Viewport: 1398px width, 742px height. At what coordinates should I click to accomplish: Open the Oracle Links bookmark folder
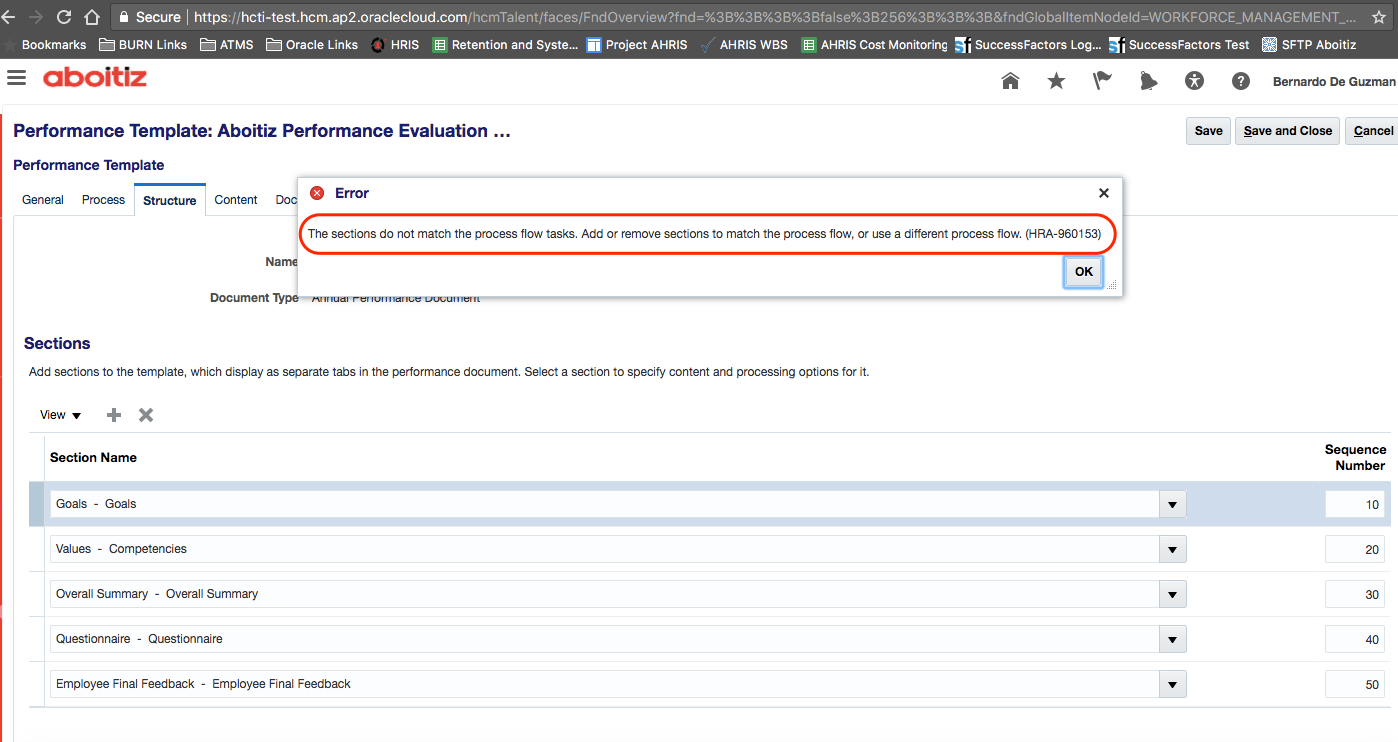[312, 45]
